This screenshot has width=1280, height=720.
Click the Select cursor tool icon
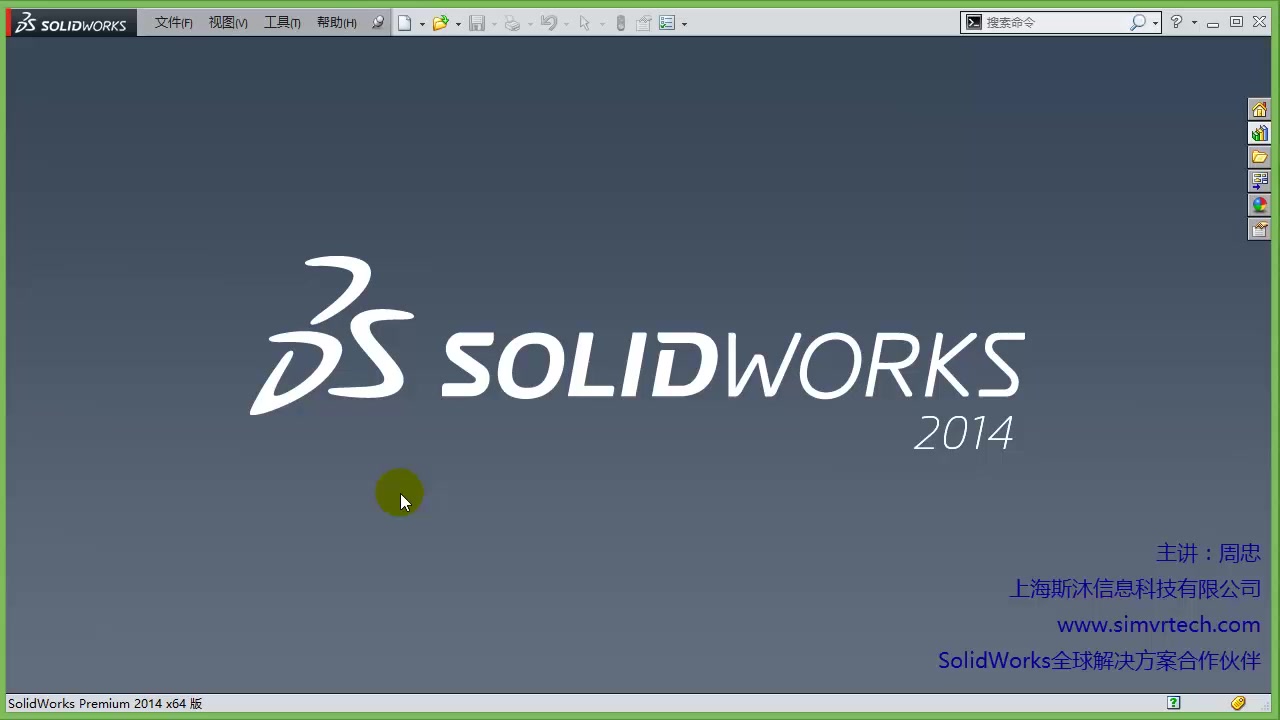tap(585, 23)
